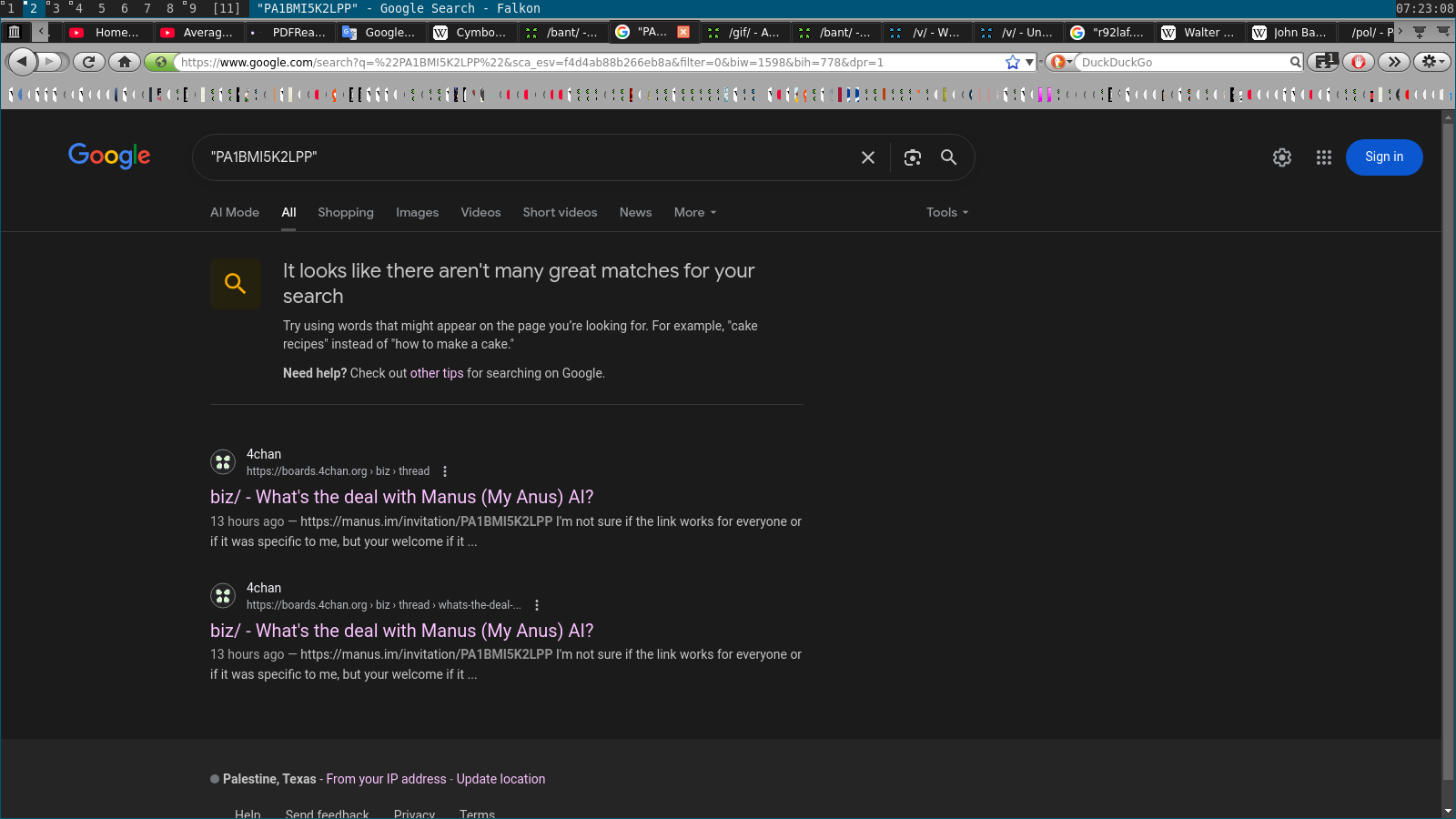
Task: Expand the Tools dropdown
Action: tap(947, 212)
